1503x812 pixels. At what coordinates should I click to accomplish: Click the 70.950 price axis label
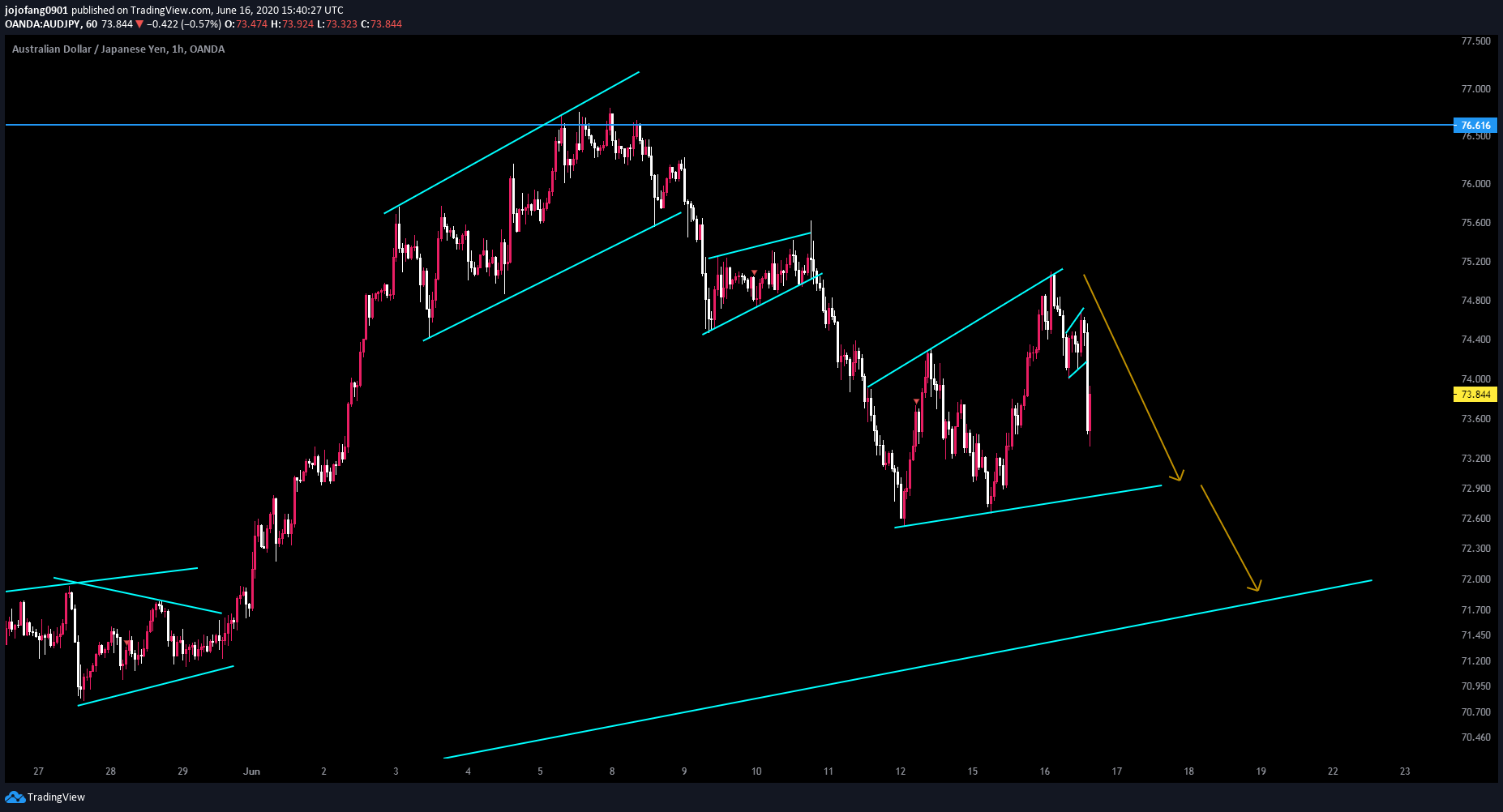tap(1475, 686)
